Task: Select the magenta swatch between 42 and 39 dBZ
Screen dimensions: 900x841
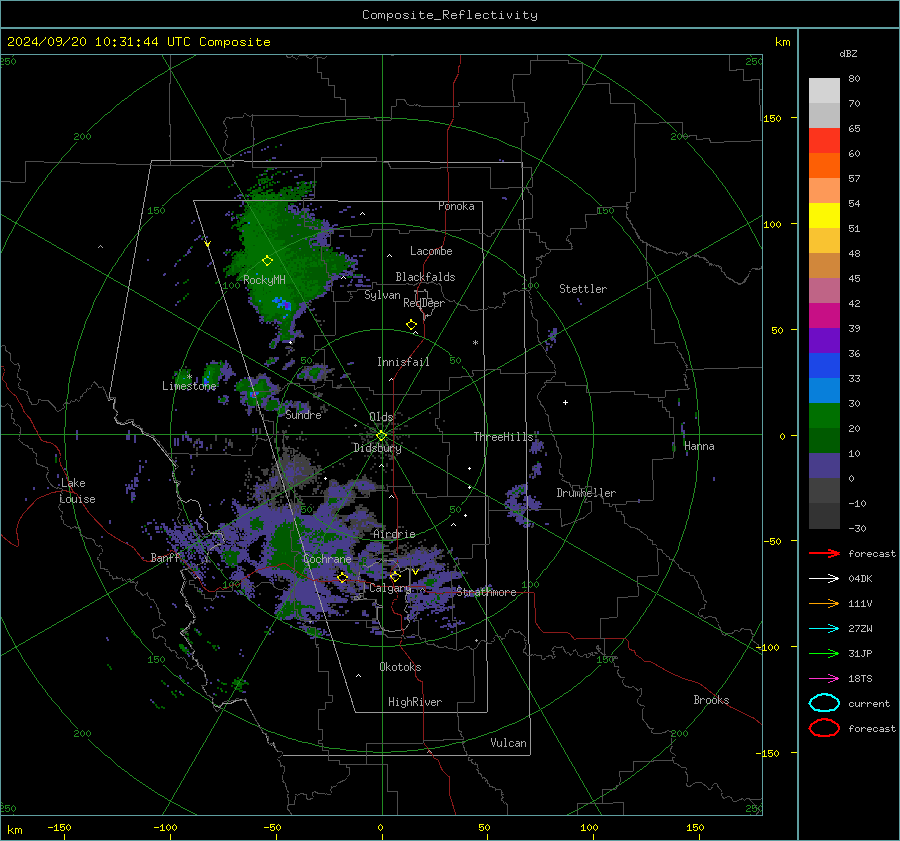Action: pos(824,316)
